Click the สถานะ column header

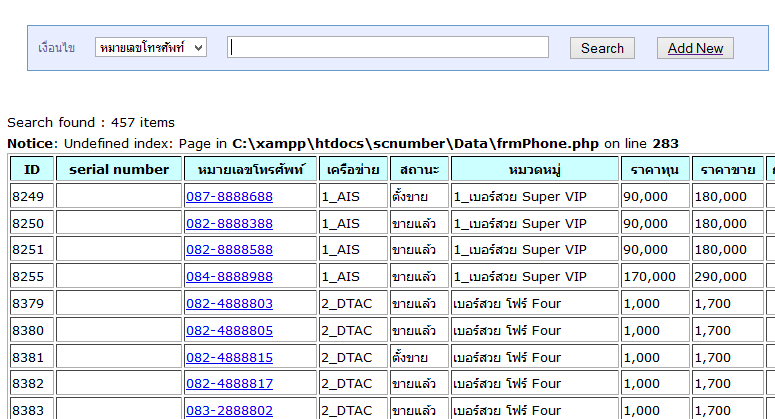click(x=420, y=169)
